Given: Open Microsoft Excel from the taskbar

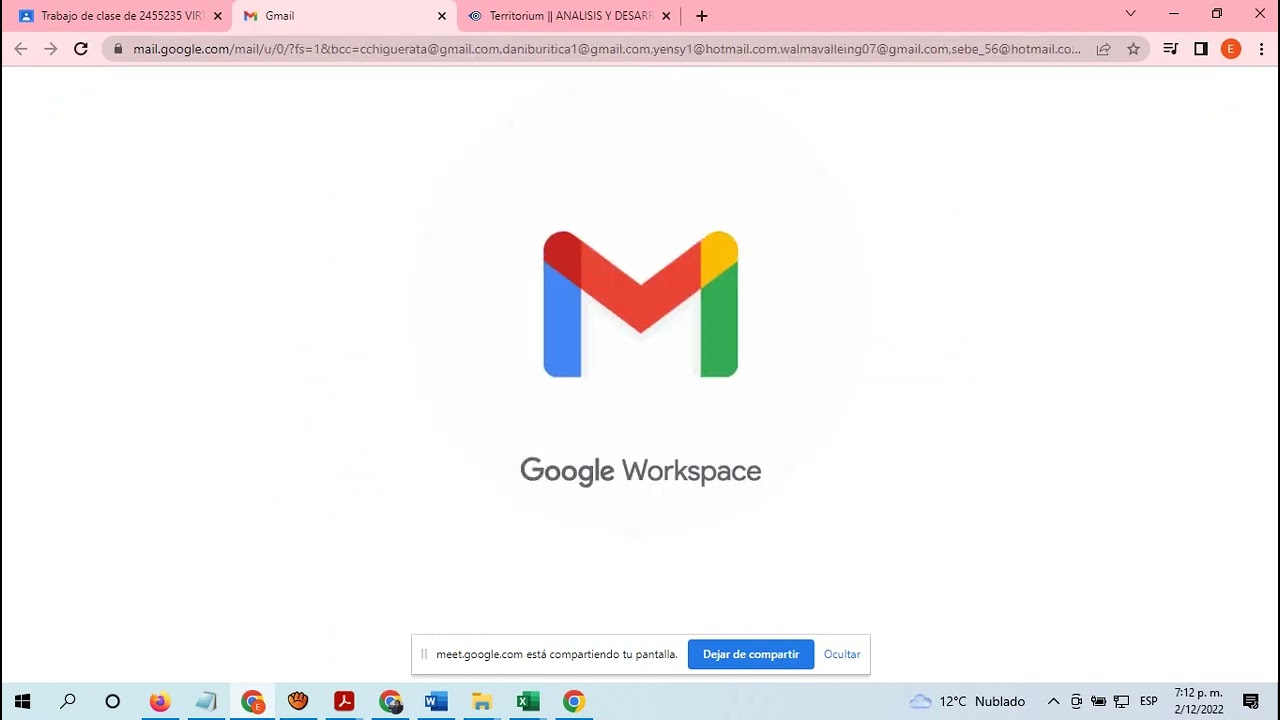Looking at the screenshot, I should coord(528,701).
